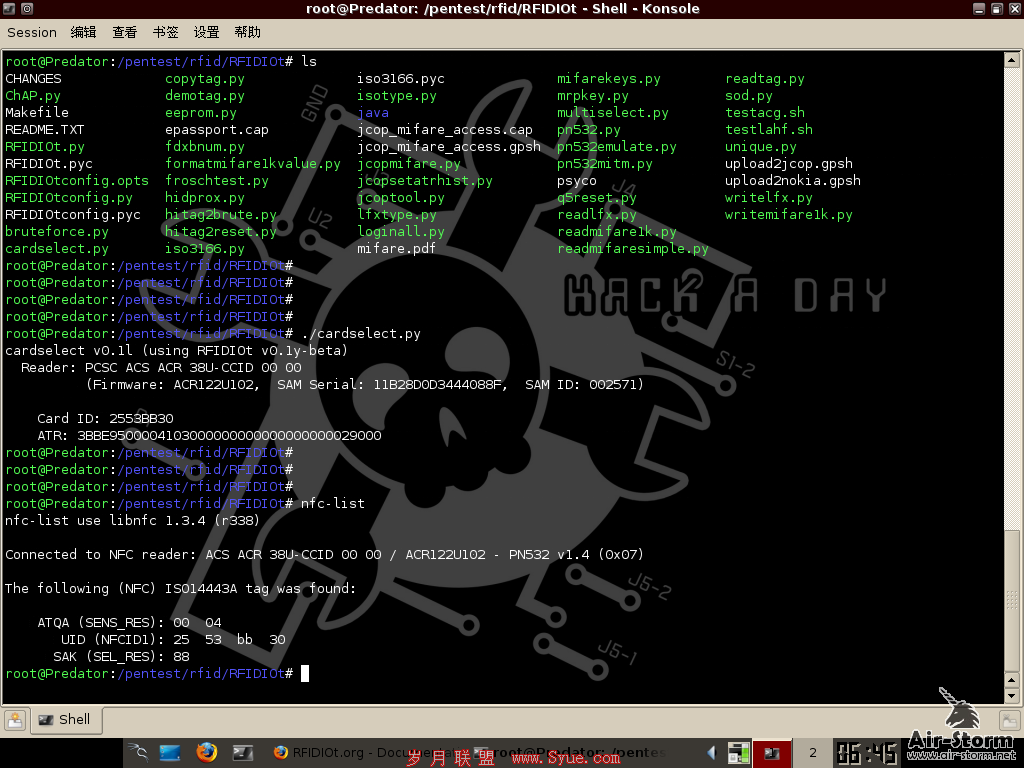This screenshot has width=1024, height=768.
Task: Click the new session button beside Shell tab
Action: (x=15, y=720)
